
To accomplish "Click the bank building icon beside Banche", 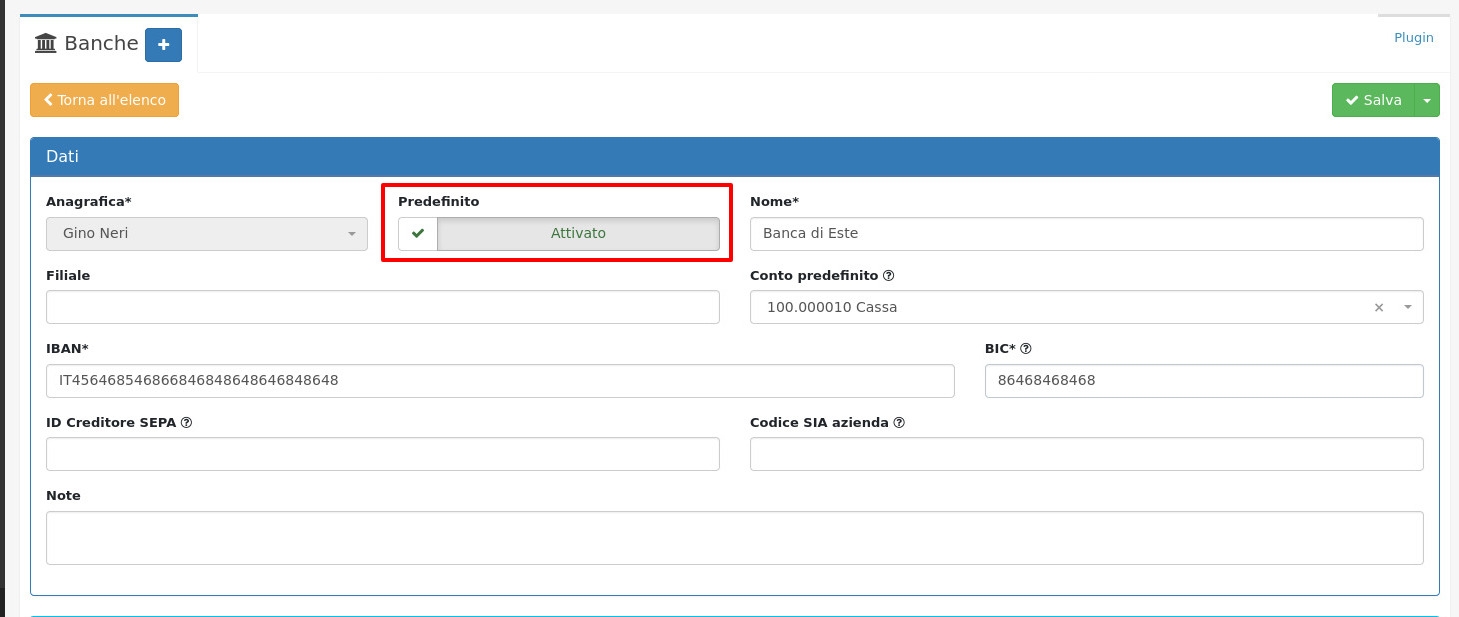I will 46,43.
